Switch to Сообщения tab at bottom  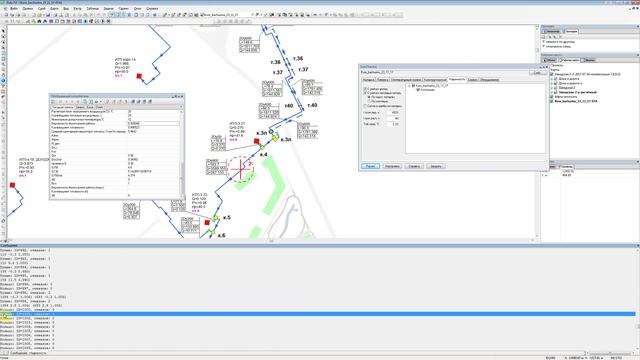pyautogui.click(x=18, y=353)
